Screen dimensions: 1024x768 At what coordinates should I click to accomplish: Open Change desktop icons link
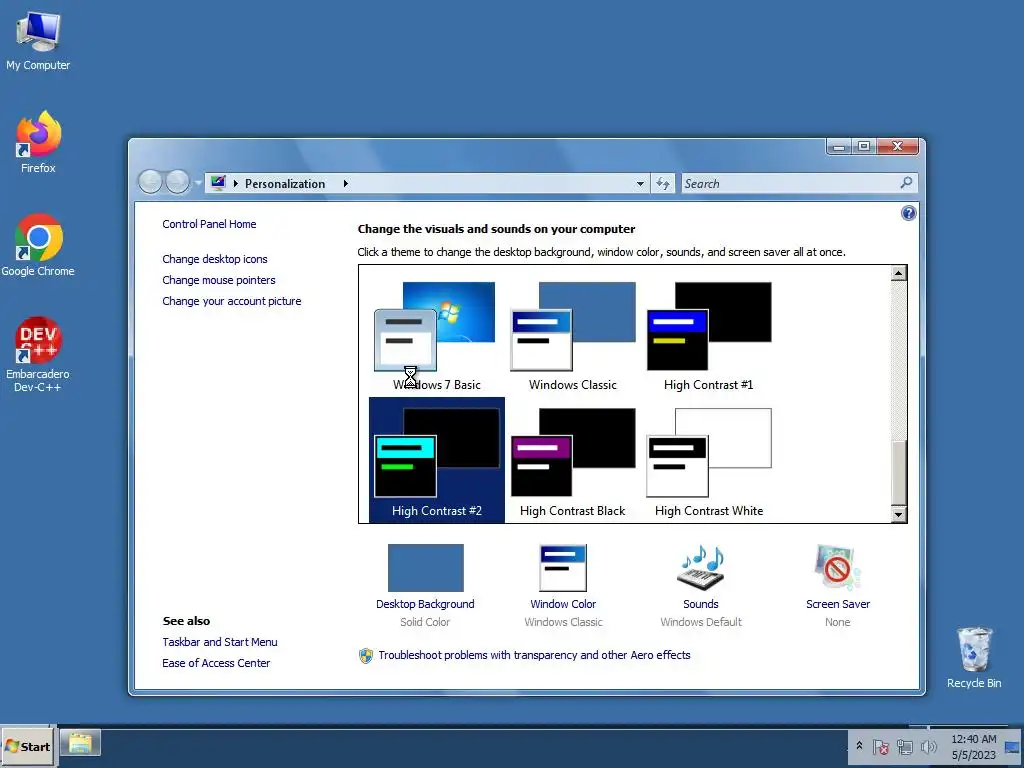tap(215, 259)
